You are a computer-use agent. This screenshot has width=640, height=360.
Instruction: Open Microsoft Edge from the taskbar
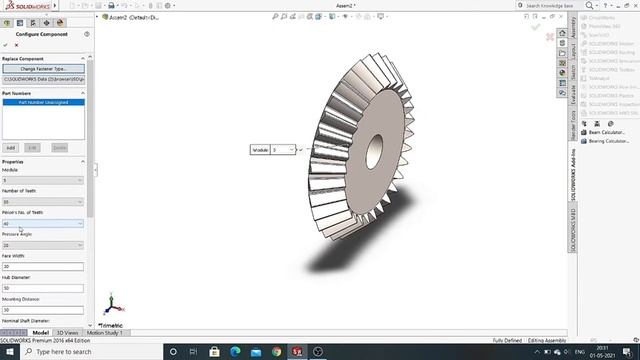pos(235,351)
